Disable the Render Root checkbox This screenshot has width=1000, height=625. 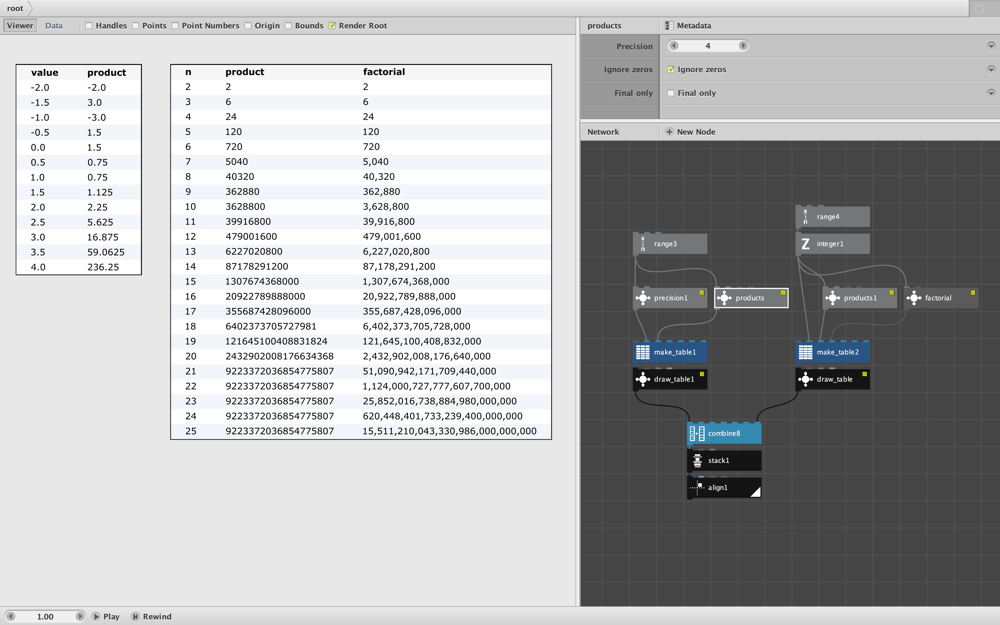(x=332, y=26)
